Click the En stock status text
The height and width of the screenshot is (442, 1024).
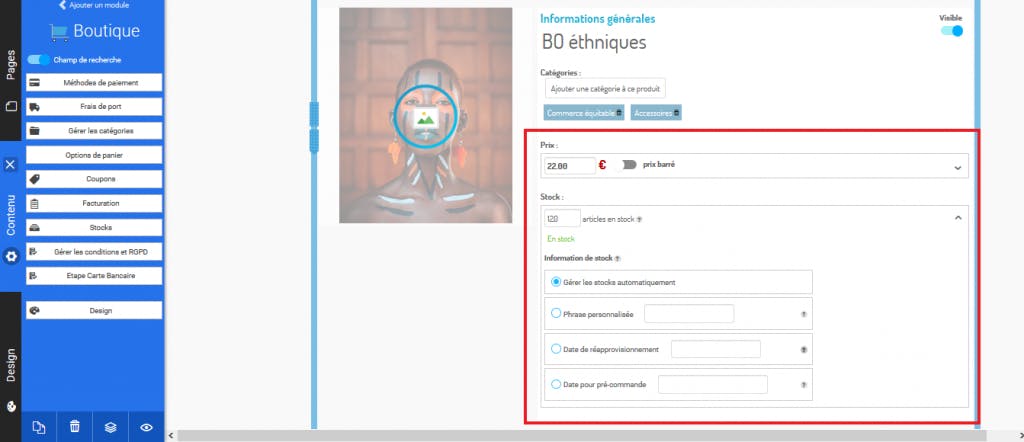[x=561, y=239]
